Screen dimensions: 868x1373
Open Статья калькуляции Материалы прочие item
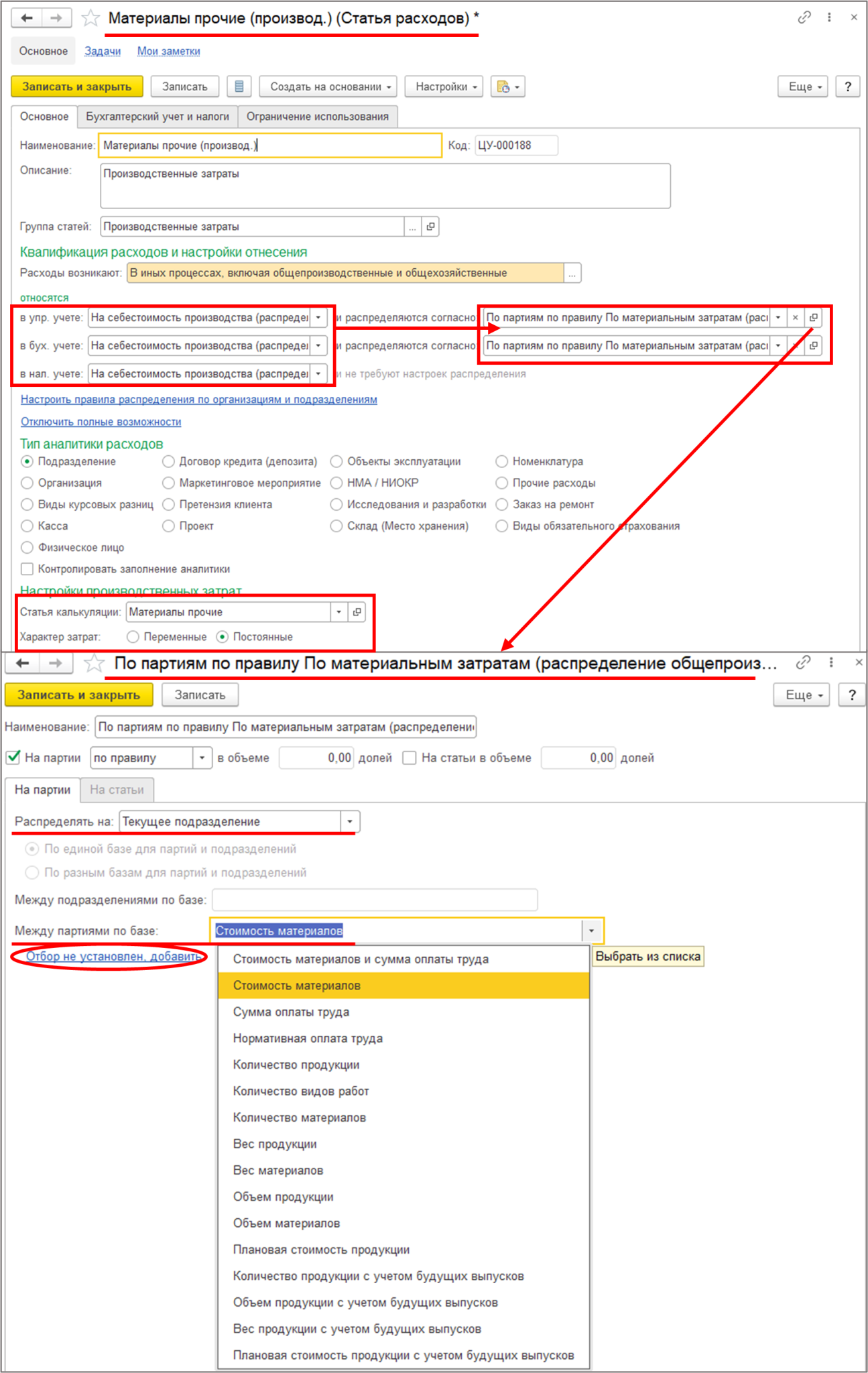(357, 612)
